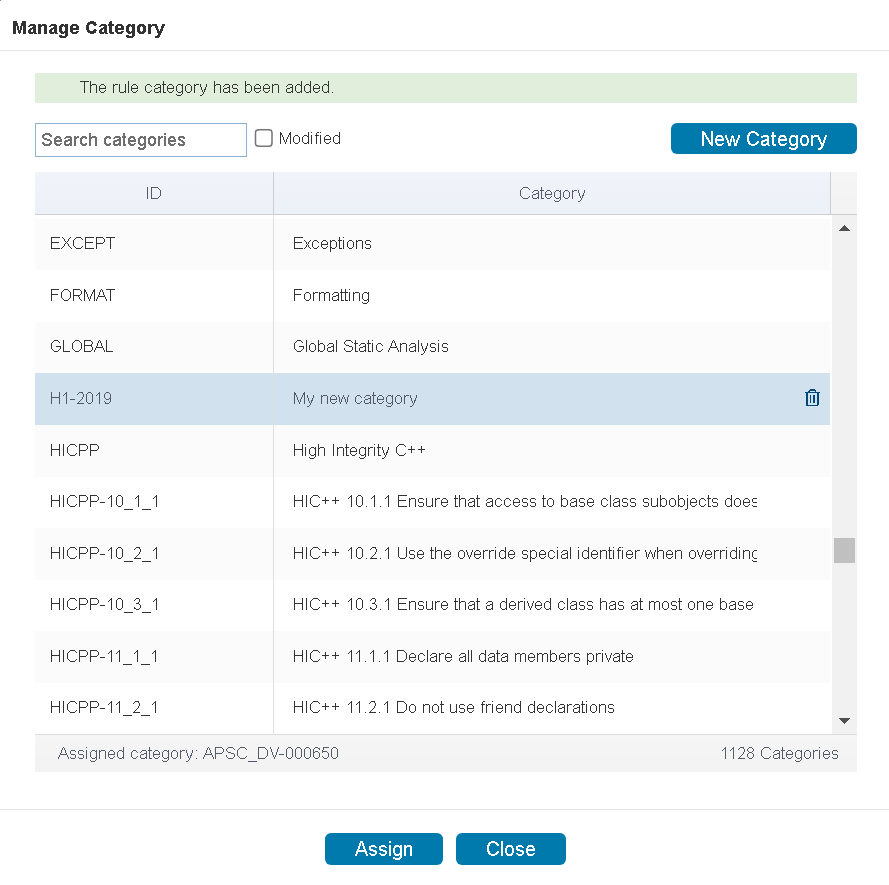Select HICPP-11_1_1 Declare data members private
The image size is (889, 885).
click(x=433, y=657)
